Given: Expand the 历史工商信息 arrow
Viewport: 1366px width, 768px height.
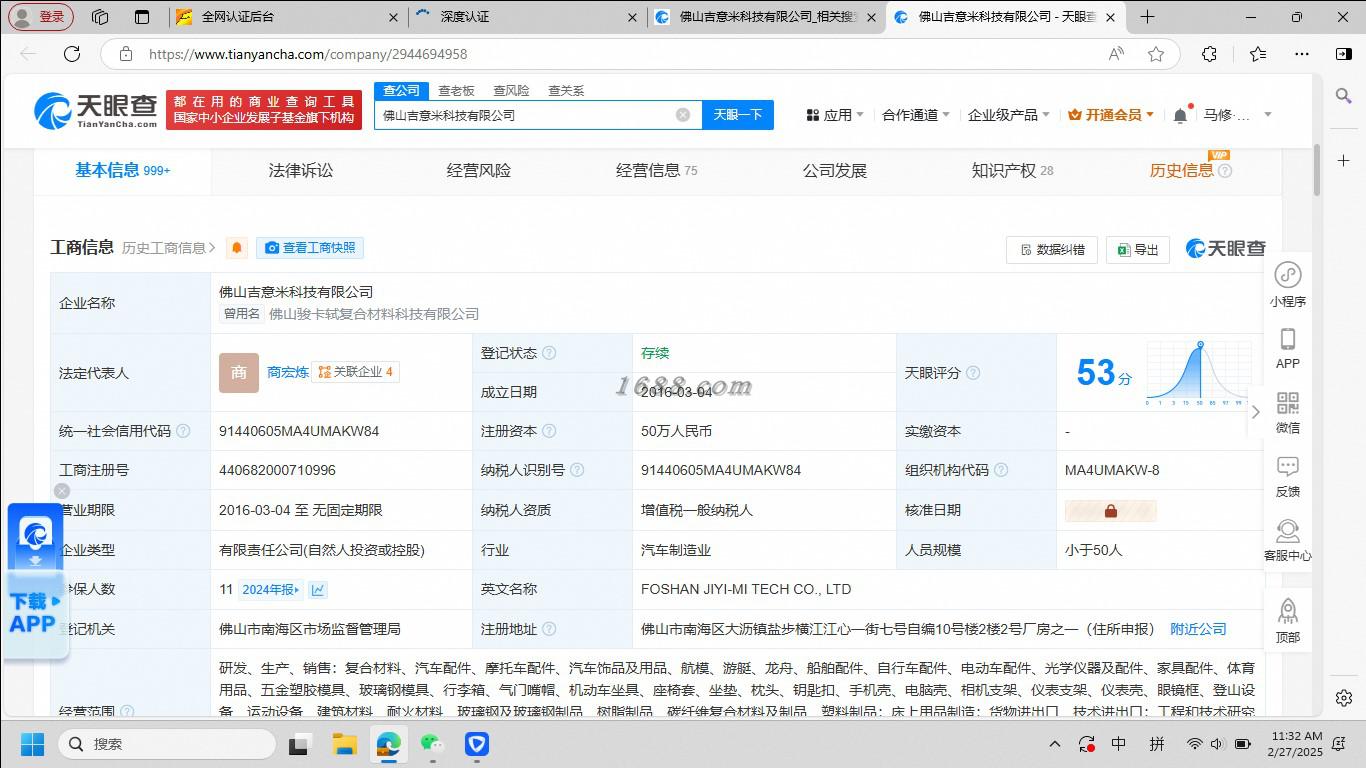Looking at the screenshot, I should coord(212,248).
